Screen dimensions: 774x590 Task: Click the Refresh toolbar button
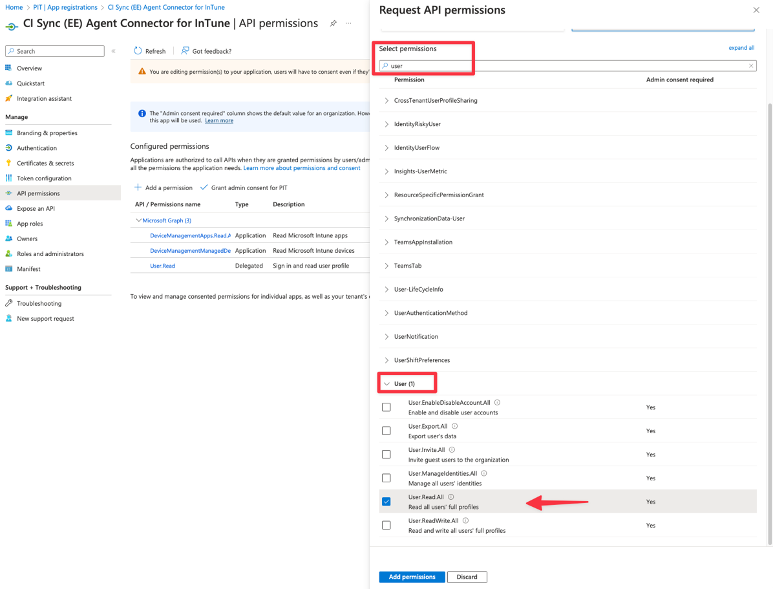point(150,51)
